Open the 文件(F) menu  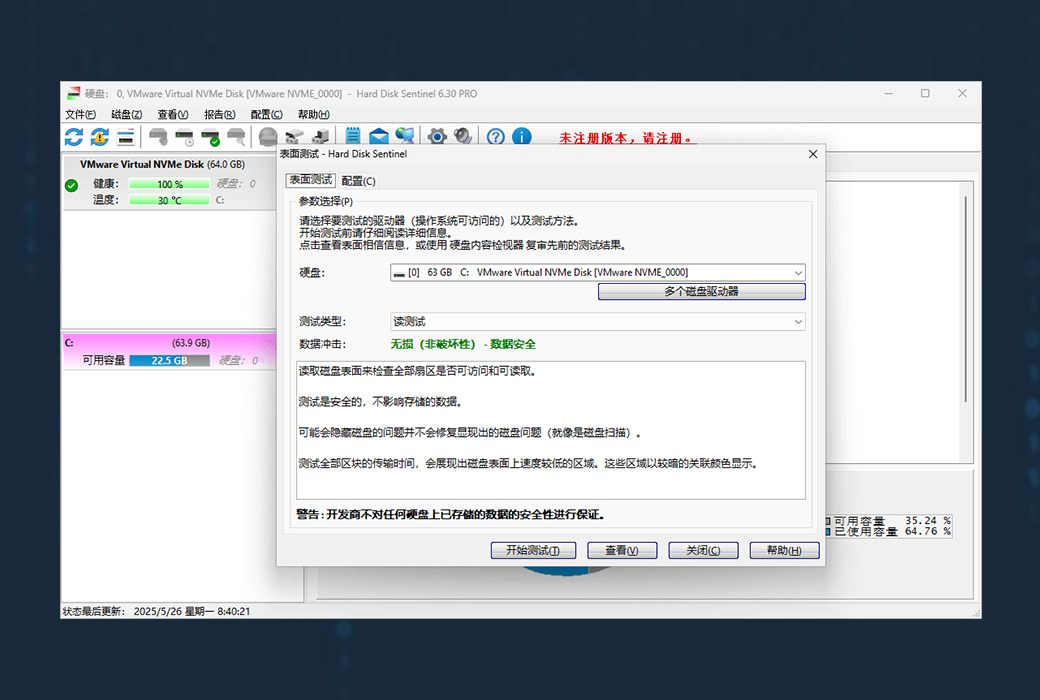point(80,114)
